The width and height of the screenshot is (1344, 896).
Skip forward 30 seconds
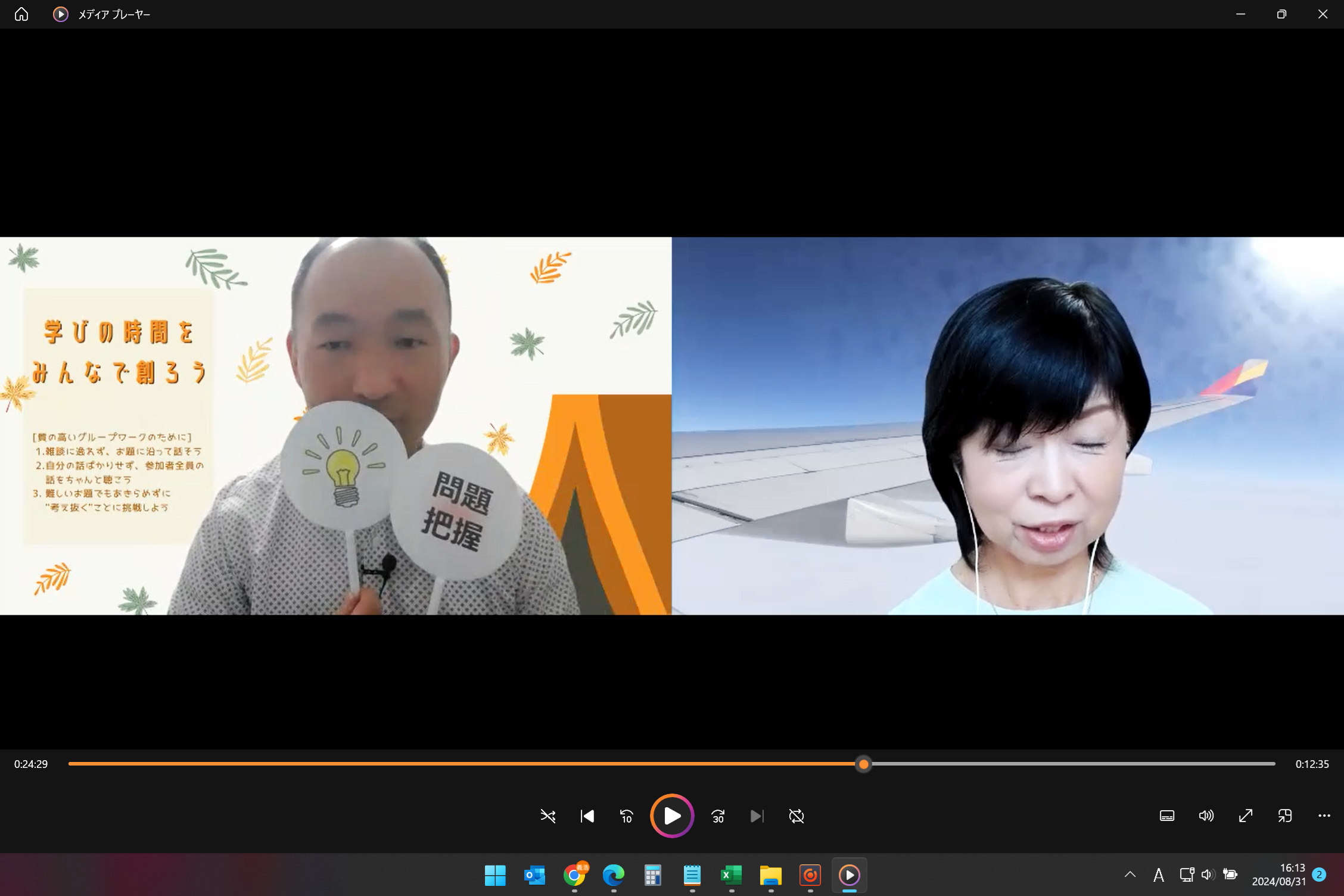pyautogui.click(x=718, y=816)
